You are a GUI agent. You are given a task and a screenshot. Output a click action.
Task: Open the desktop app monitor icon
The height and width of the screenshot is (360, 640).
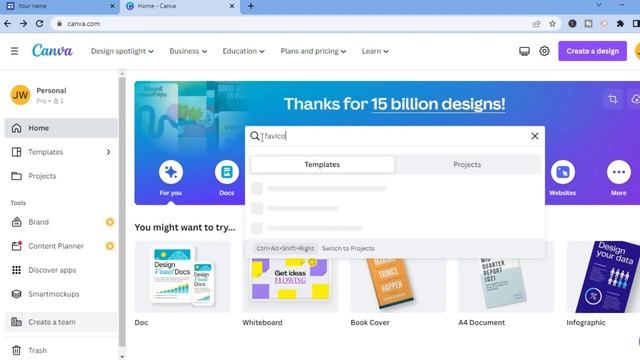[524, 51]
